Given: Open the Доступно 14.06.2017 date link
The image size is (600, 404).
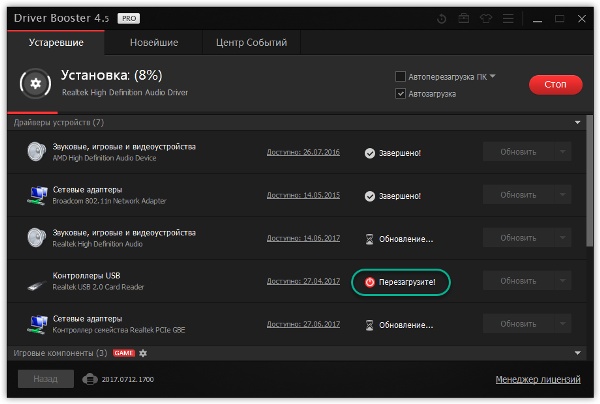Looking at the screenshot, I should (x=303, y=238).
